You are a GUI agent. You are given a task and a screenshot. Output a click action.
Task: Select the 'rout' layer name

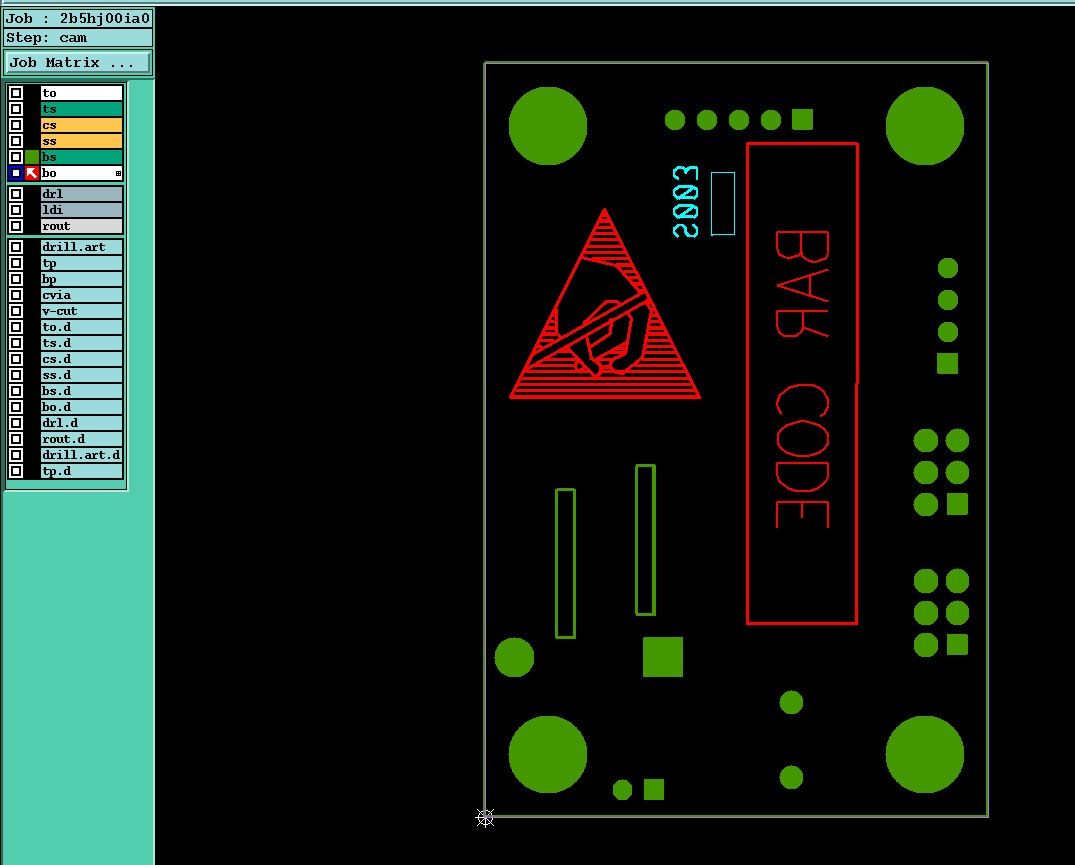[x=82, y=226]
